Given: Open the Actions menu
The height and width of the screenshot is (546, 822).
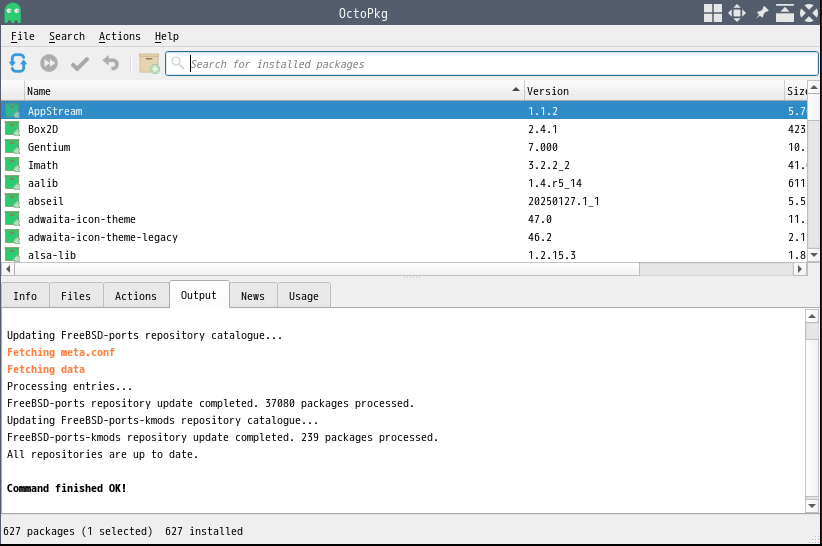Looking at the screenshot, I should point(120,36).
